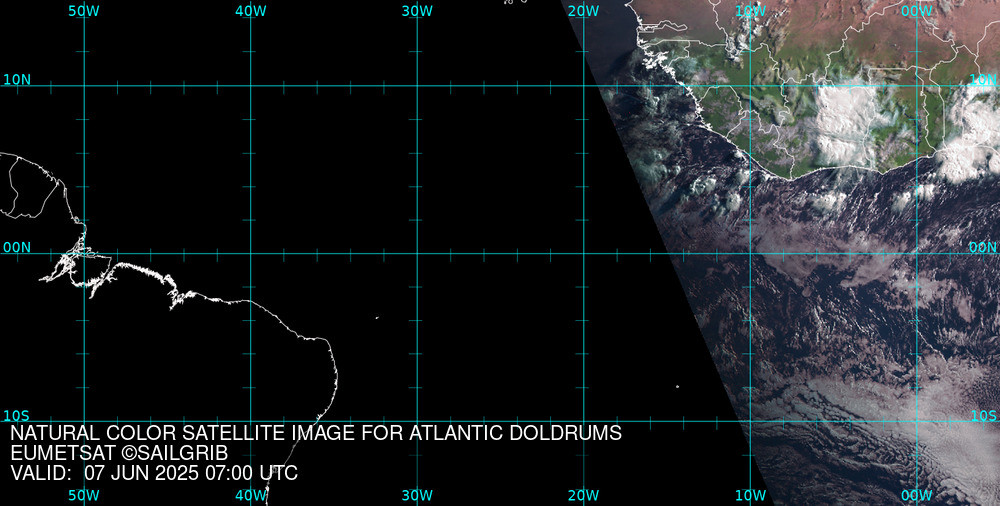
Task: Click the bottom 10W longitude label
Action: [x=751, y=496]
